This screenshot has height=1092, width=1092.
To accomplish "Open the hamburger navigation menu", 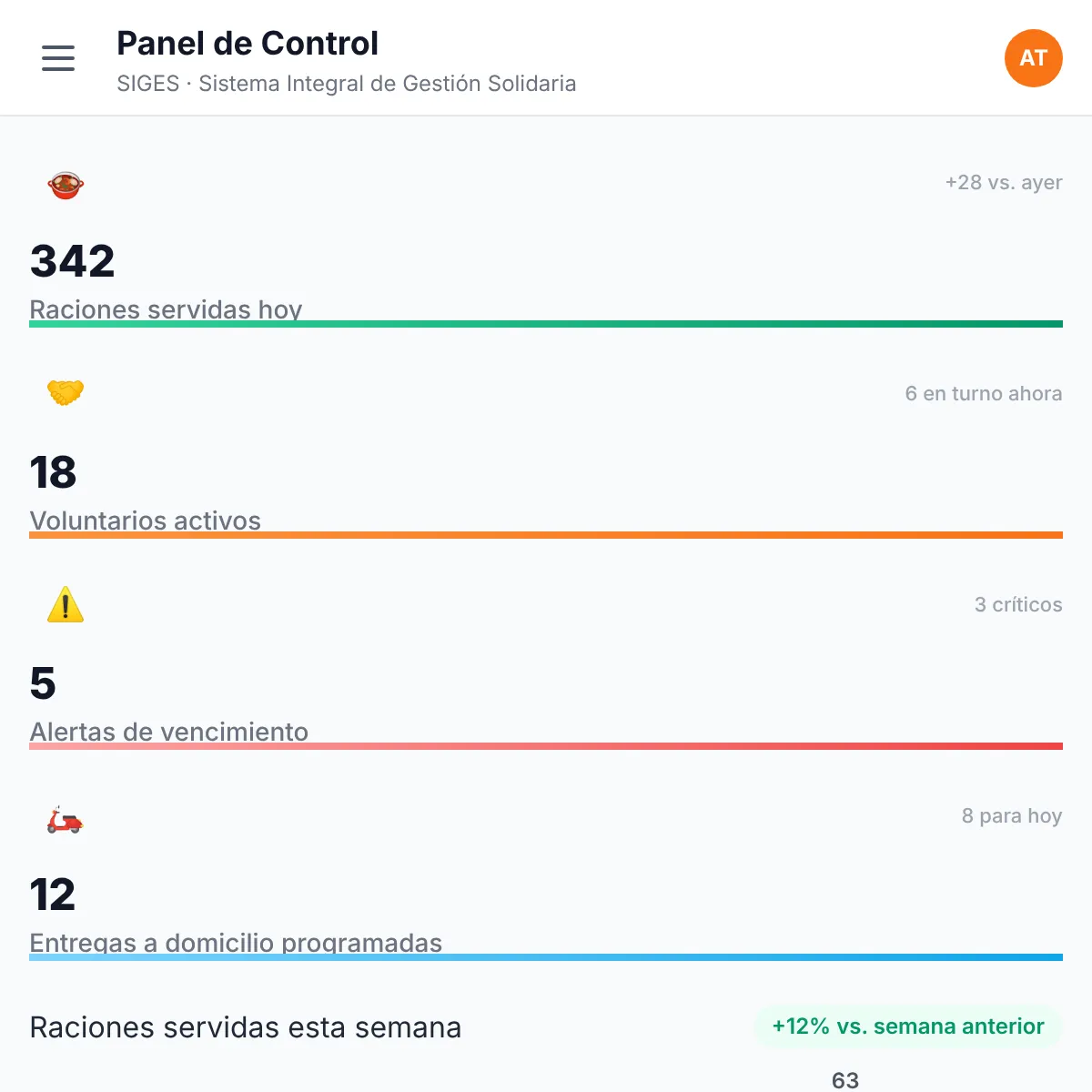I will click(58, 58).
